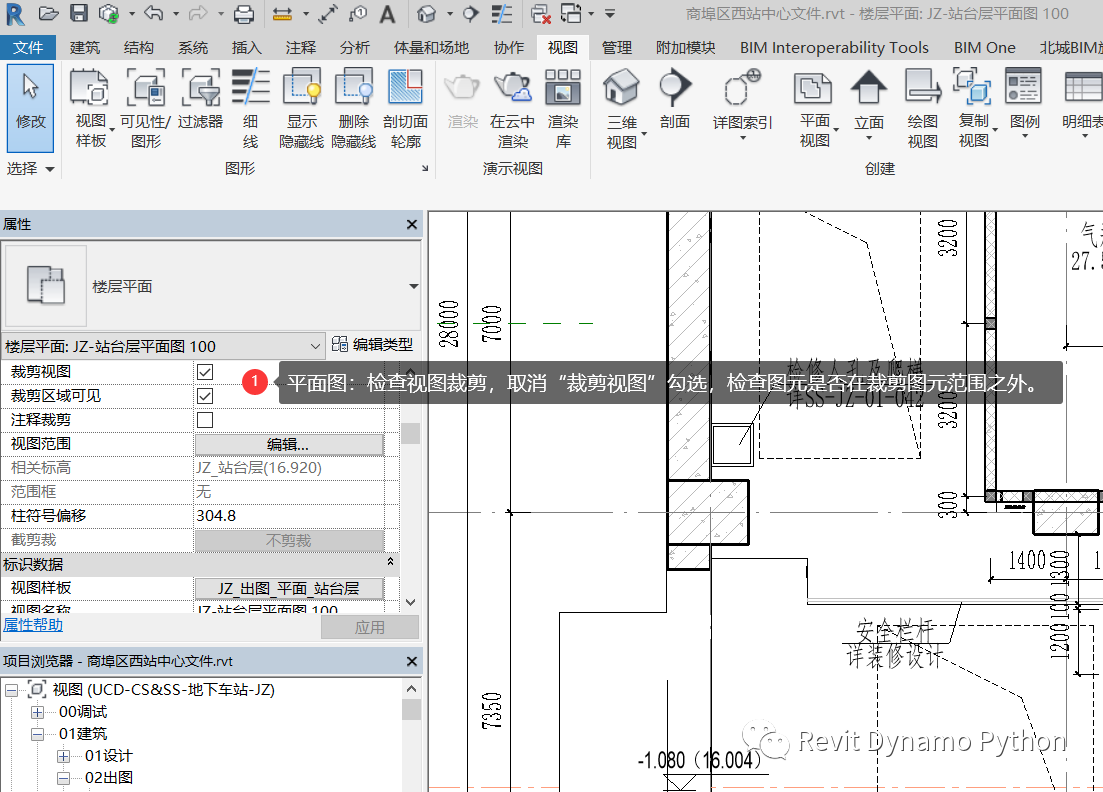This screenshot has width=1103, height=792.
Task: Select 剖切面轮廓 cut profile tool
Action: (406, 108)
